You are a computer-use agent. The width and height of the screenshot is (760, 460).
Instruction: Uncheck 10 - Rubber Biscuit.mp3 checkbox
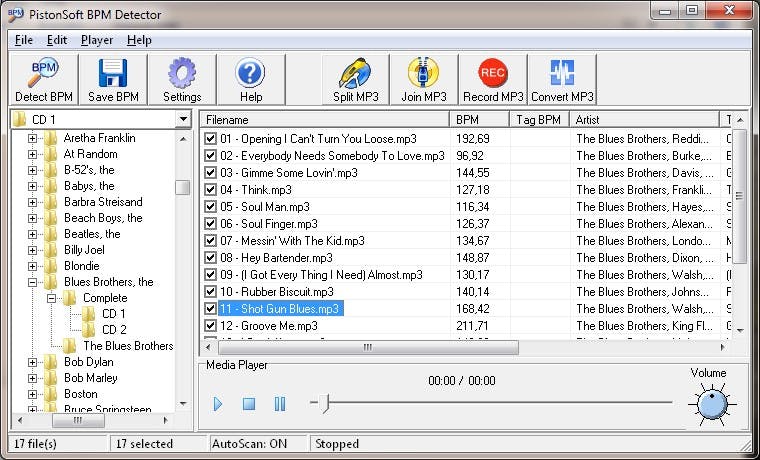[x=210, y=291]
